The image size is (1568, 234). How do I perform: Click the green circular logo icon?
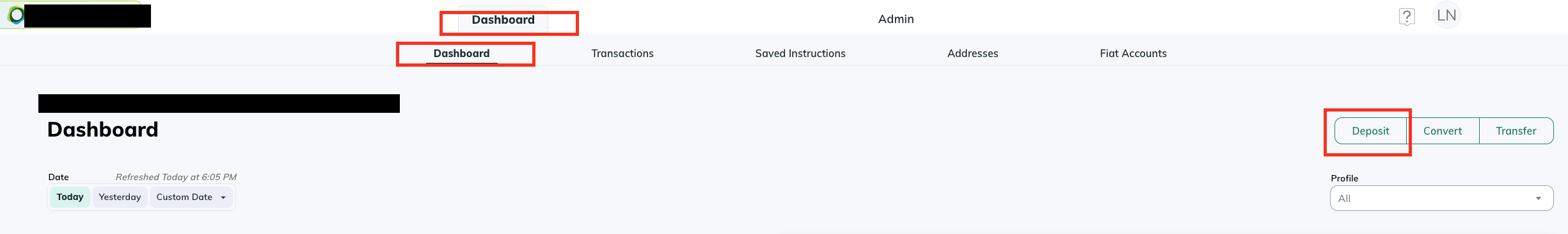[x=15, y=15]
